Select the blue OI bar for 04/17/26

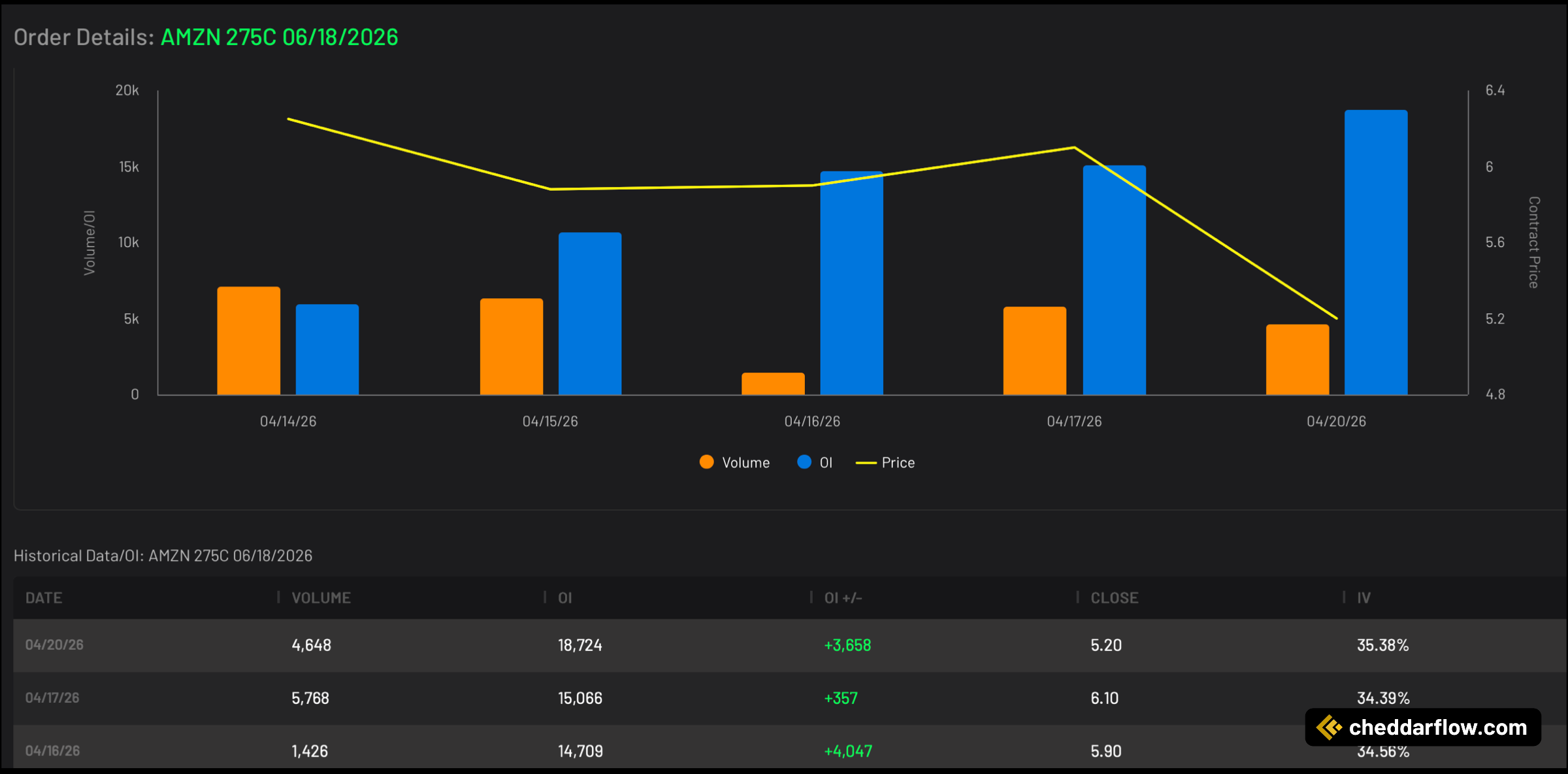1115,280
